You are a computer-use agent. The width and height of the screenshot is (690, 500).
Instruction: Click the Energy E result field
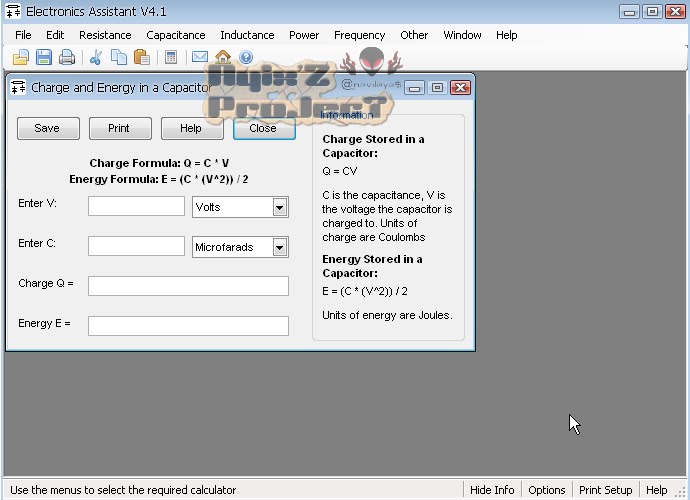(x=188, y=326)
